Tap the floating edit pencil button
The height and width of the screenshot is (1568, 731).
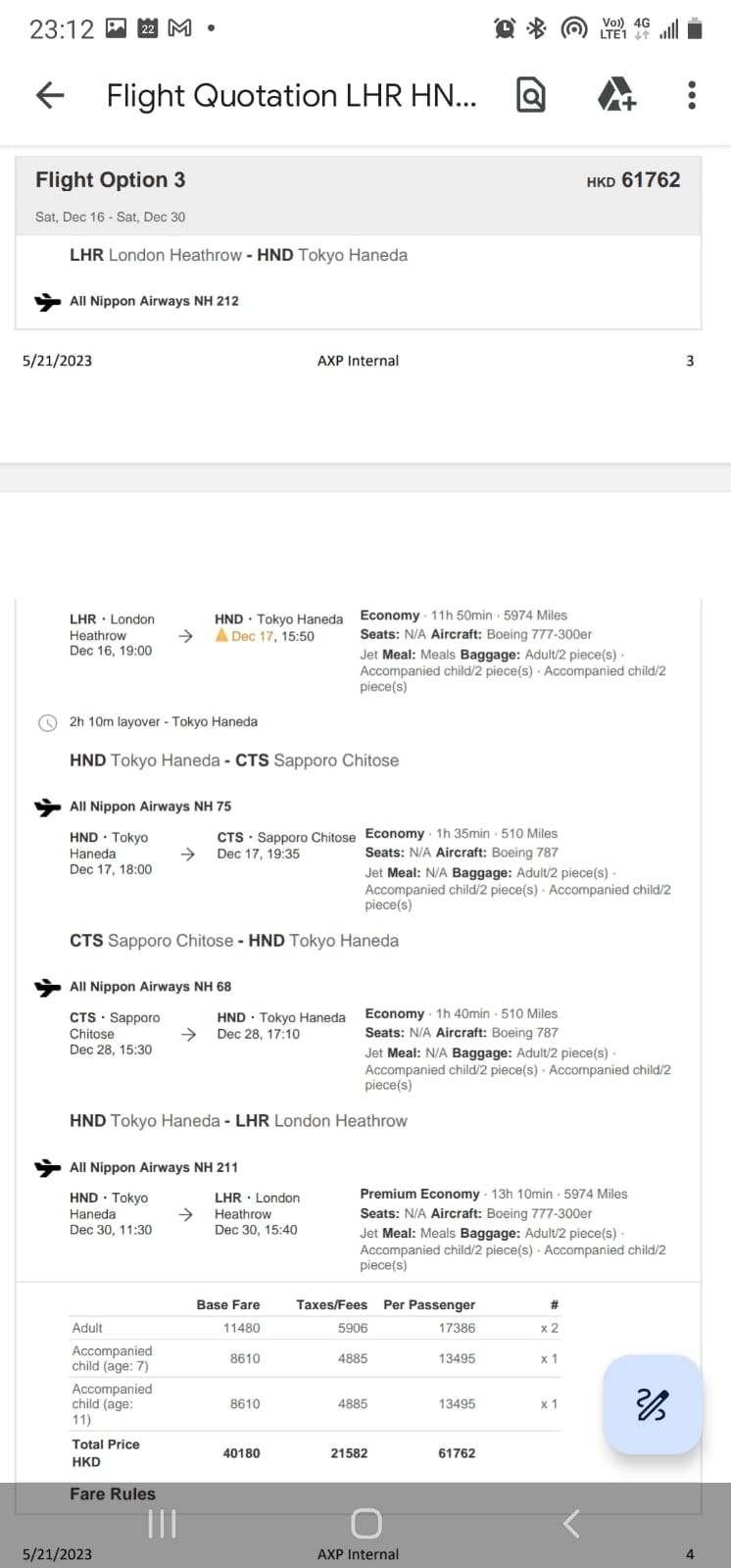click(x=653, y=1404)
